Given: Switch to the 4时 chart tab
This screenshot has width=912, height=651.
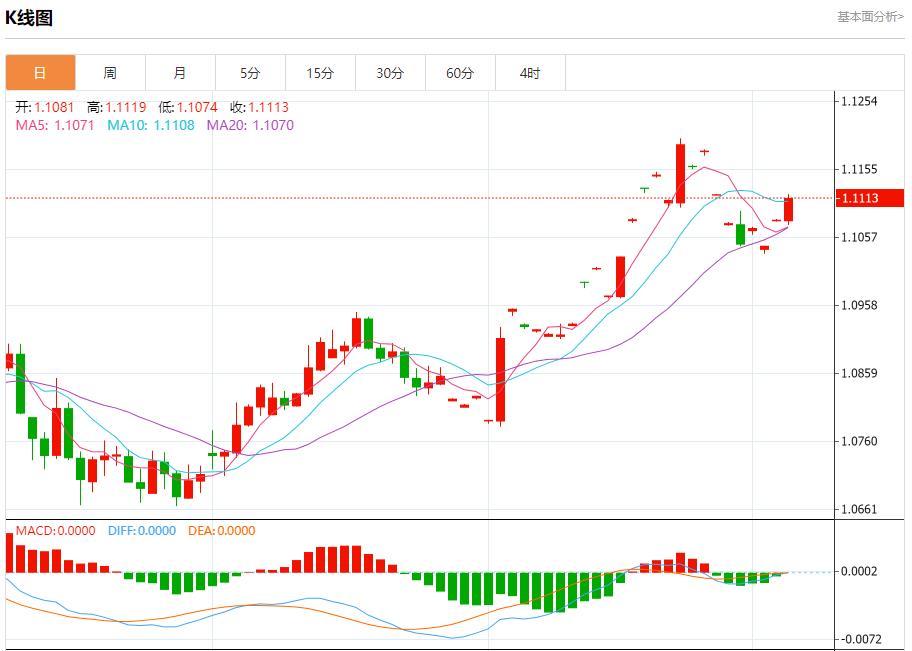Looking at the screenshot, I should click(x=530, y=73).
